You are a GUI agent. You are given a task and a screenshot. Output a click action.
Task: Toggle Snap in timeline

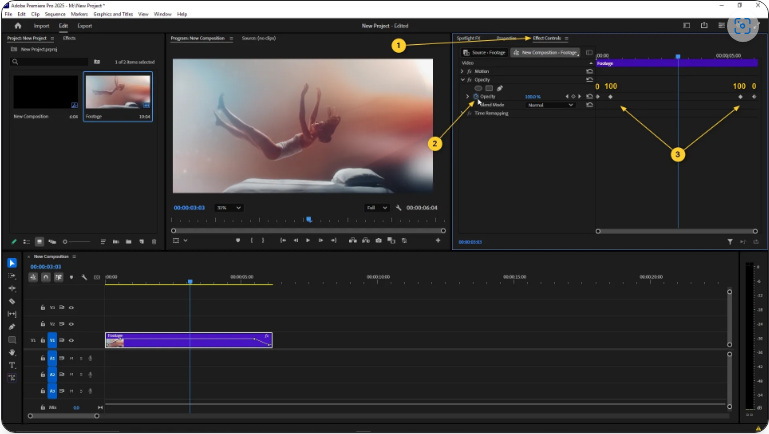coord(46,277)
